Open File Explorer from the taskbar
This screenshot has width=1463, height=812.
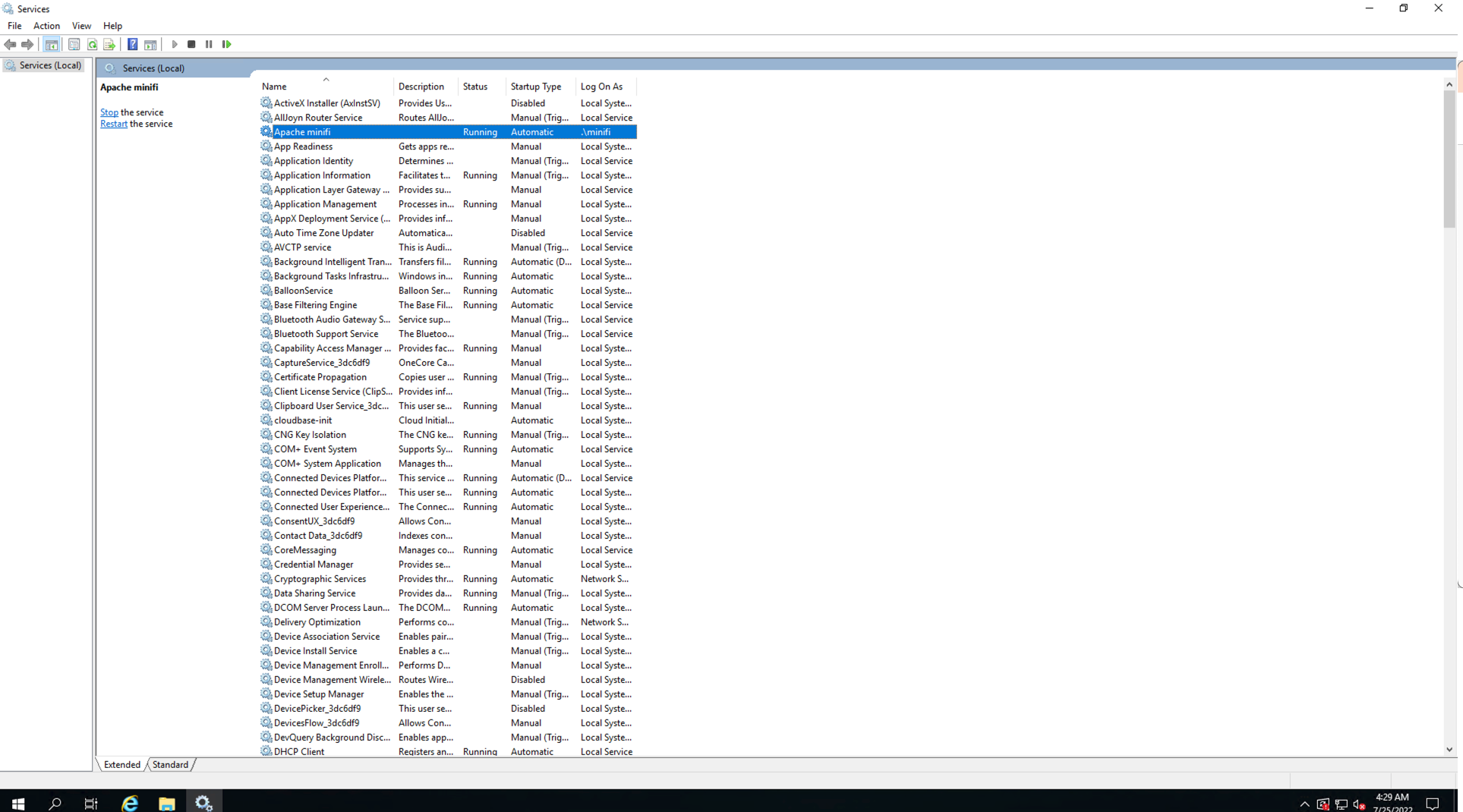pos(166,803)
